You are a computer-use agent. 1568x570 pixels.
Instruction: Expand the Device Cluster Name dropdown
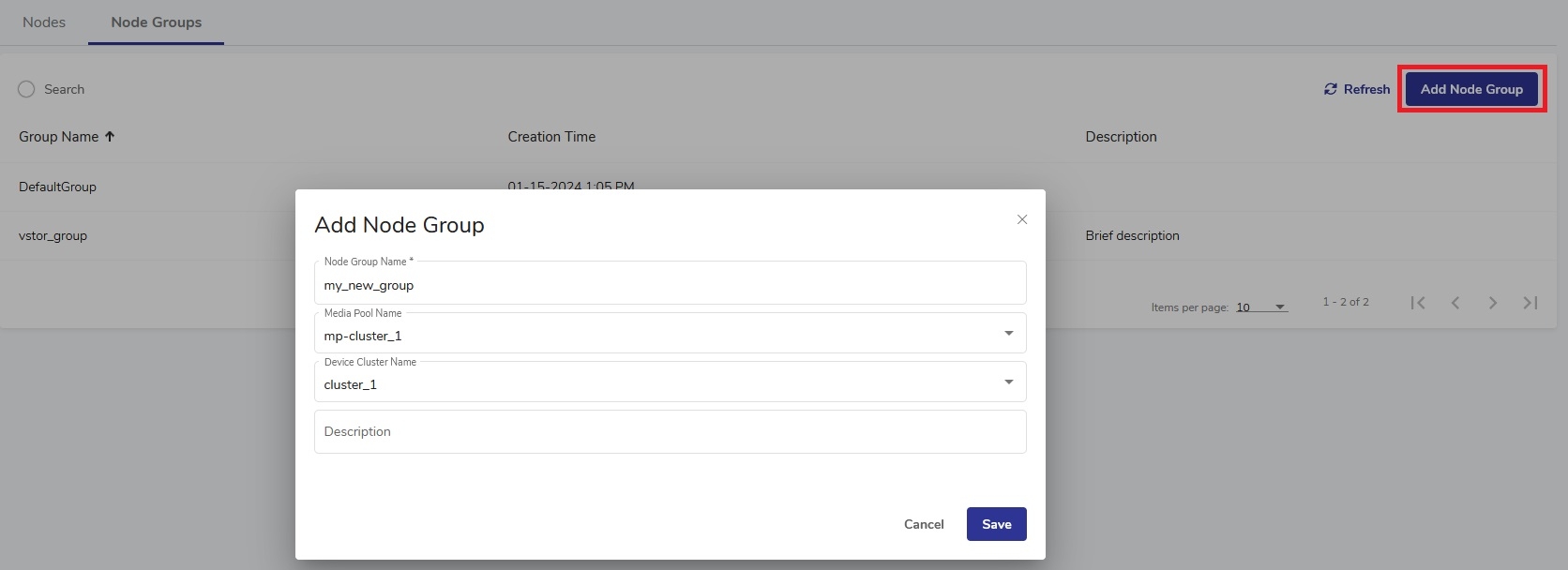coord(1009,382)
